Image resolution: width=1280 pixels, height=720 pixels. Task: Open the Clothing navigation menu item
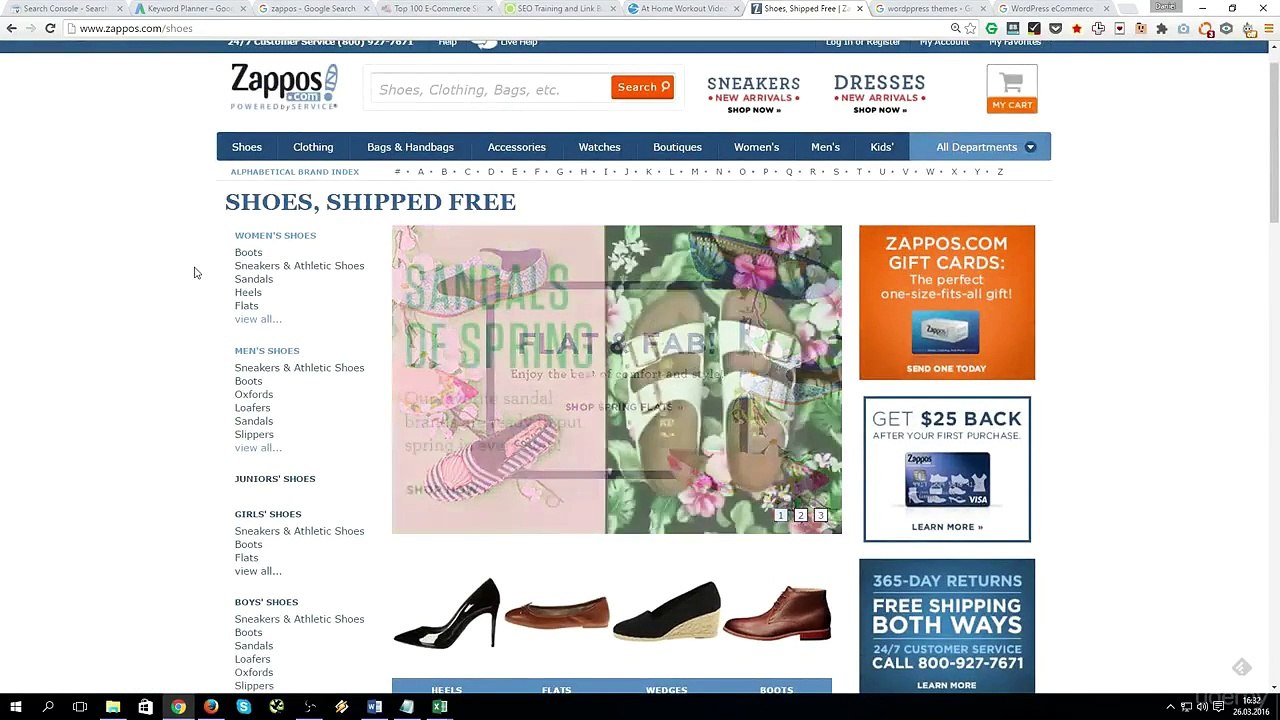[313, 147]
